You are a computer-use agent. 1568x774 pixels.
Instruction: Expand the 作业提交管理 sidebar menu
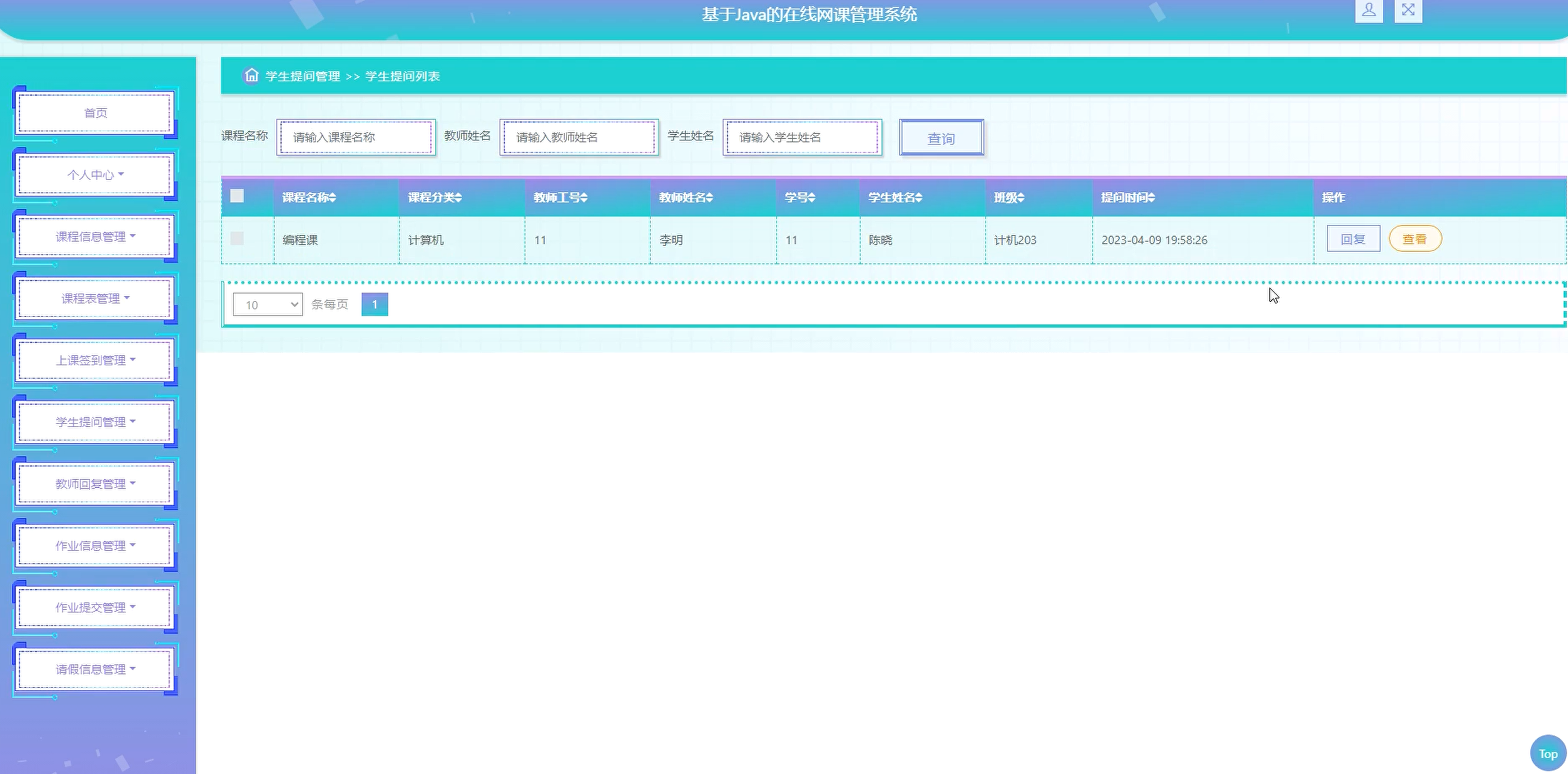pyautogui.click(x=96, y=607)
